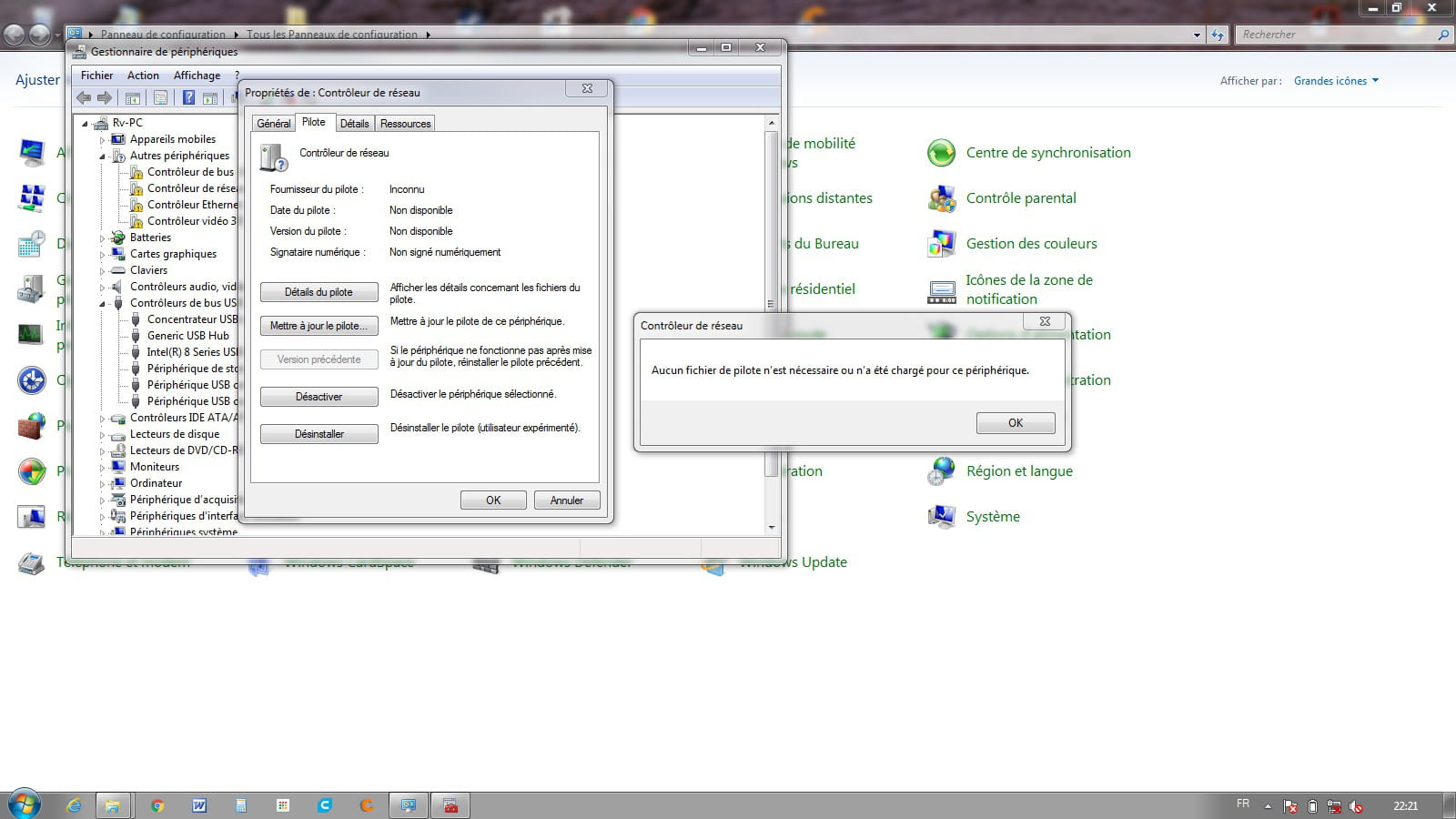This screenshot has height=819, width=1456.
Task: Click the Back arrow in Device Manager toolbar
Action: point(84,97)
